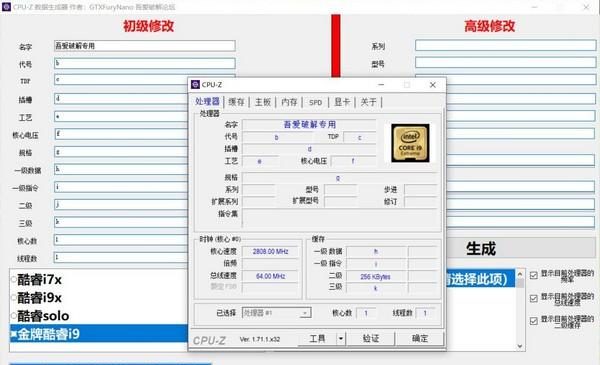Minimize the CPU-Z window

(381, 85)
